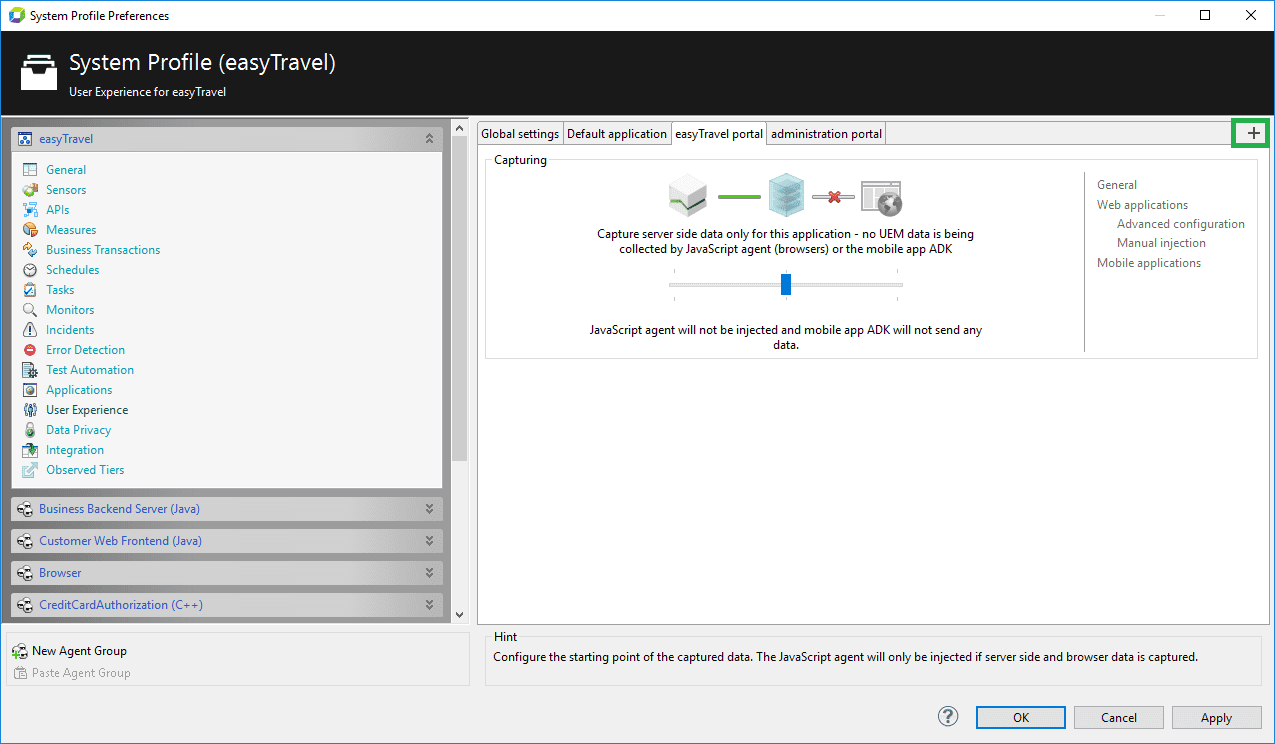
Task: Select Tasks in the sidebar
Action: click(x=60, y=290)
